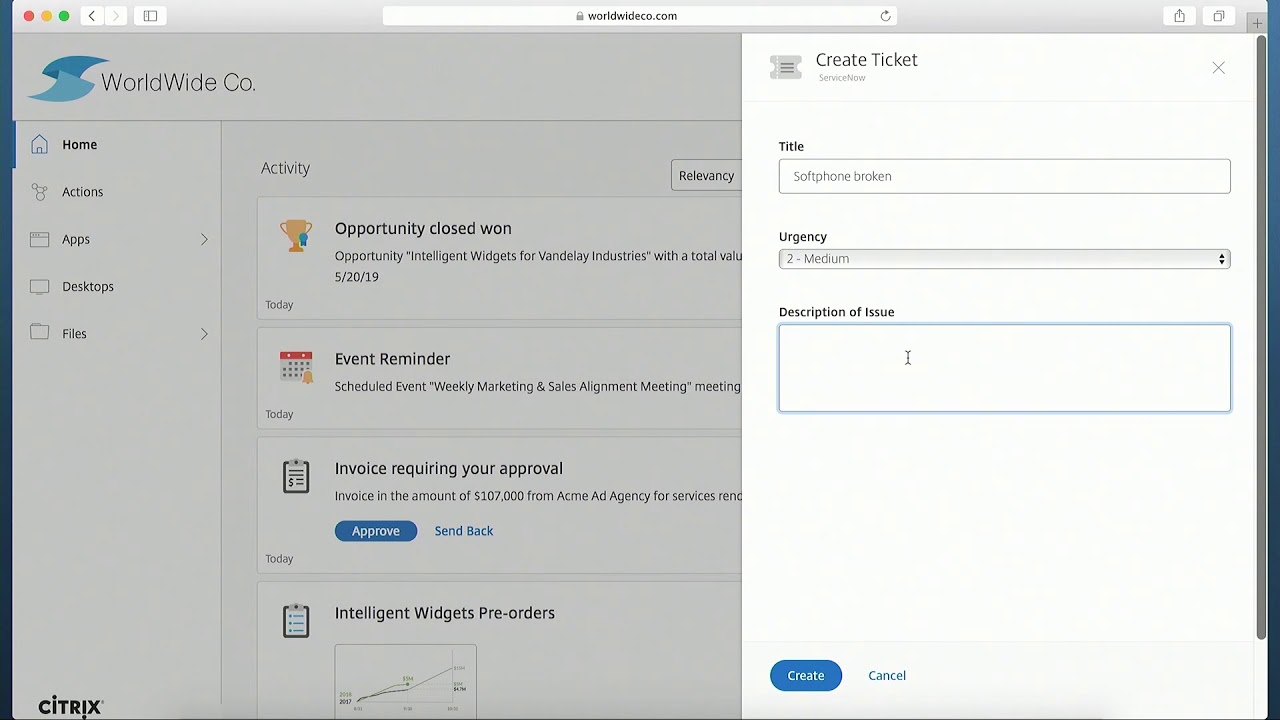Viewport: 1280px width, 720px height.
Task: Click the Actions icon in sidebar
Action: click(x=39, y=192)
